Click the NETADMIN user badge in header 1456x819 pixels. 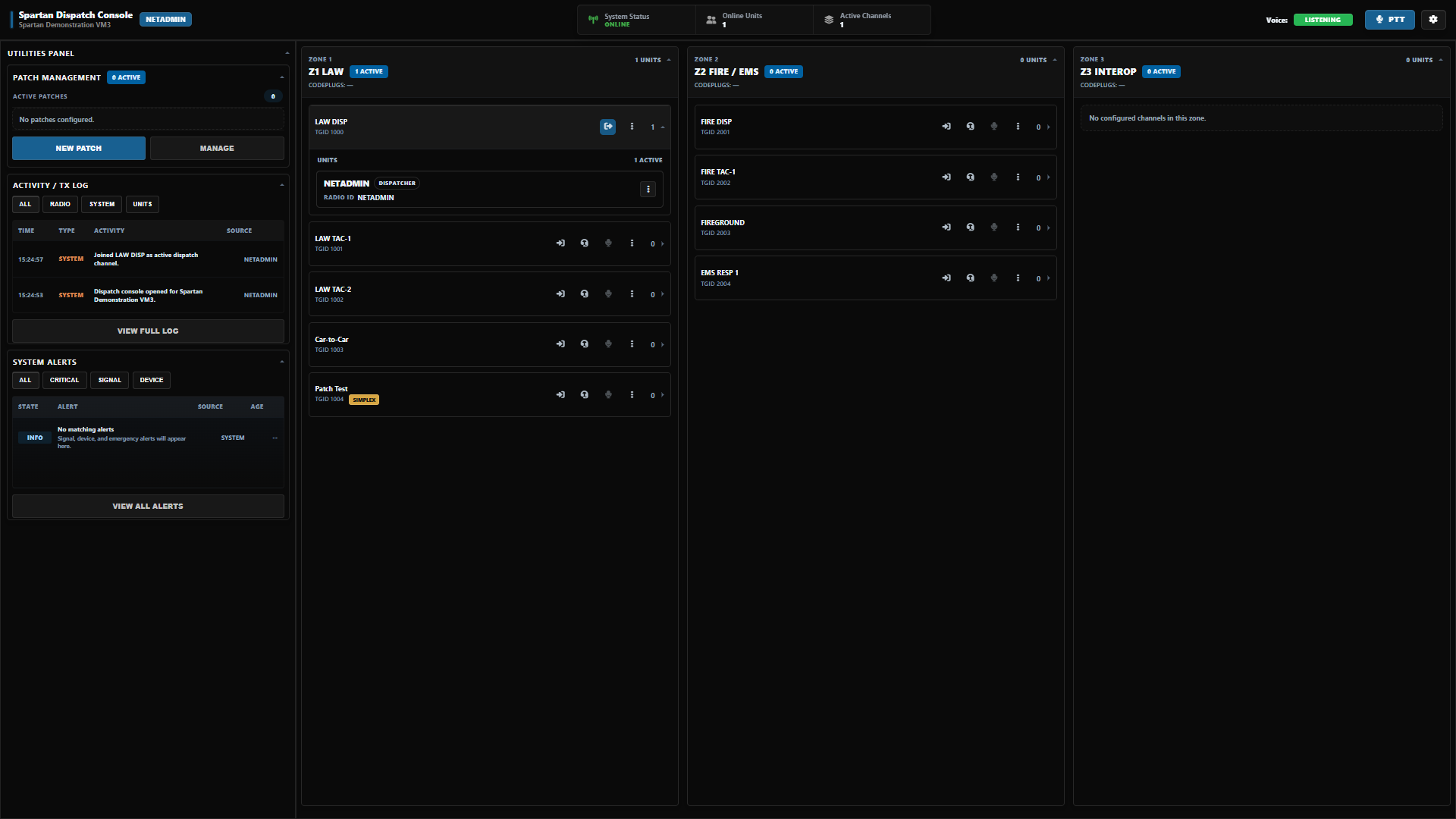[x=165, y=20]
